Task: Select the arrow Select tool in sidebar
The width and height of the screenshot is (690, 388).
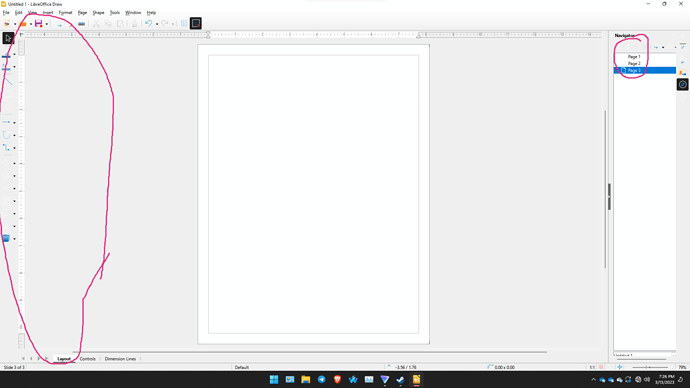Action: (x=8, y=38)
